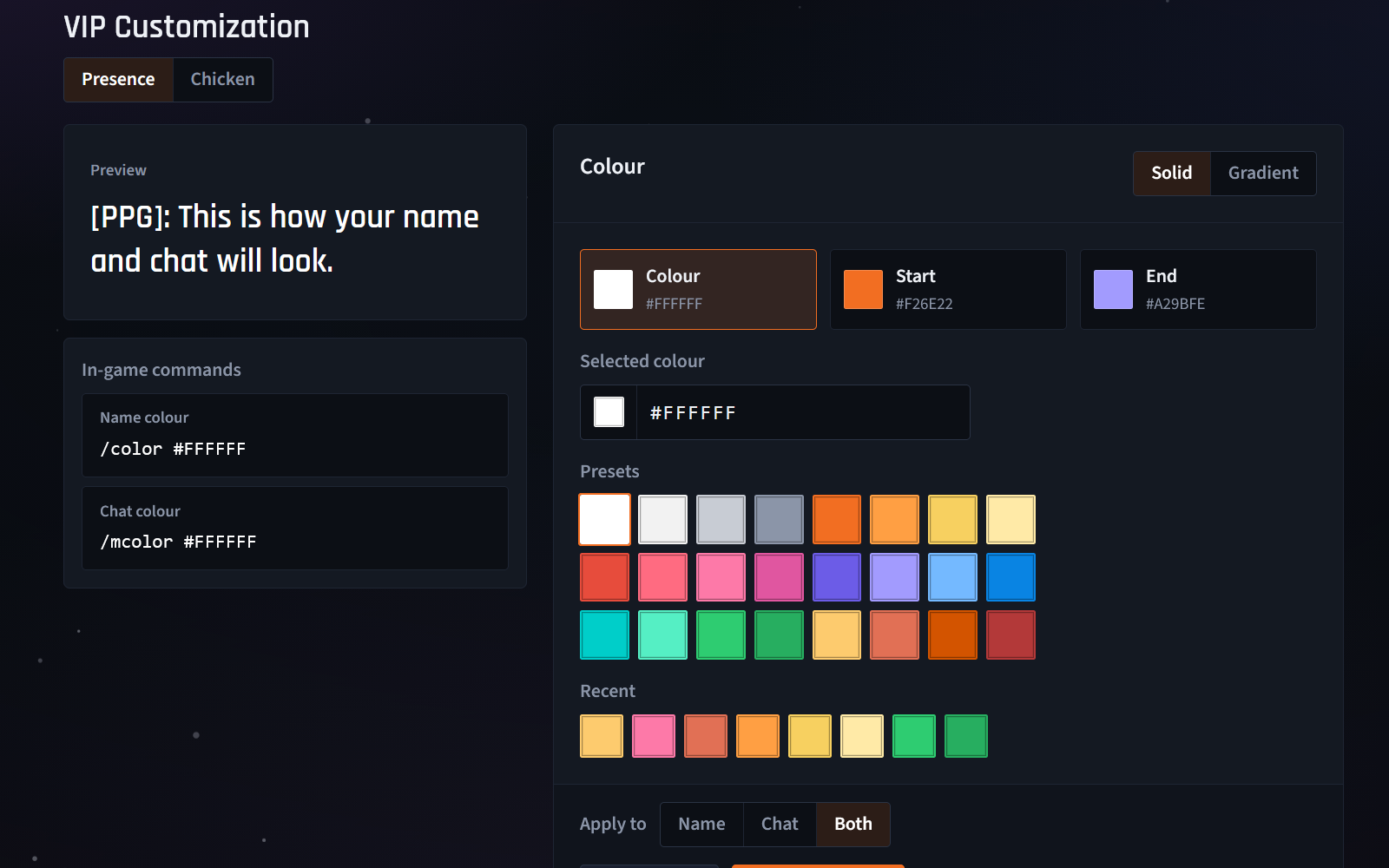Viewport: 1389px width, 868px height.
Task: Pick the cyan teal preset swatch
Action: tap(605, 635)
